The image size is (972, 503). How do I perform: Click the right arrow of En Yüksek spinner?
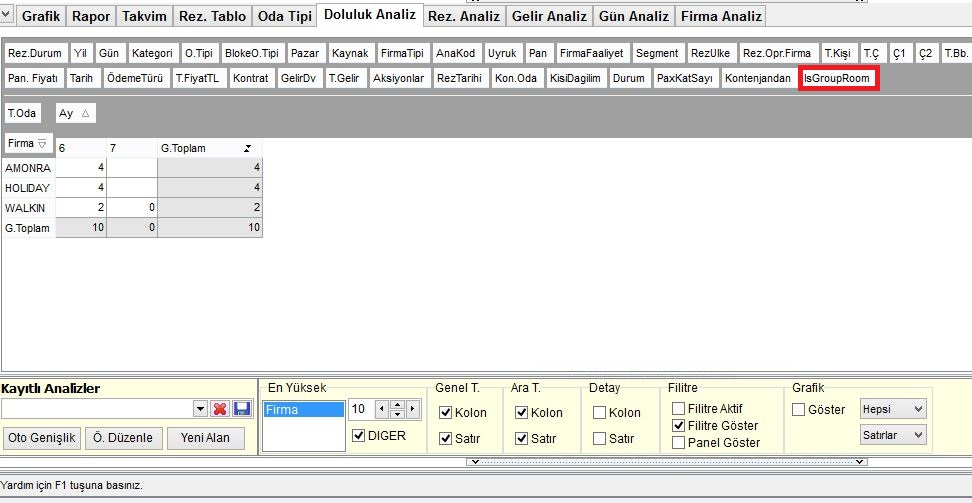click(x=411, y=409)
